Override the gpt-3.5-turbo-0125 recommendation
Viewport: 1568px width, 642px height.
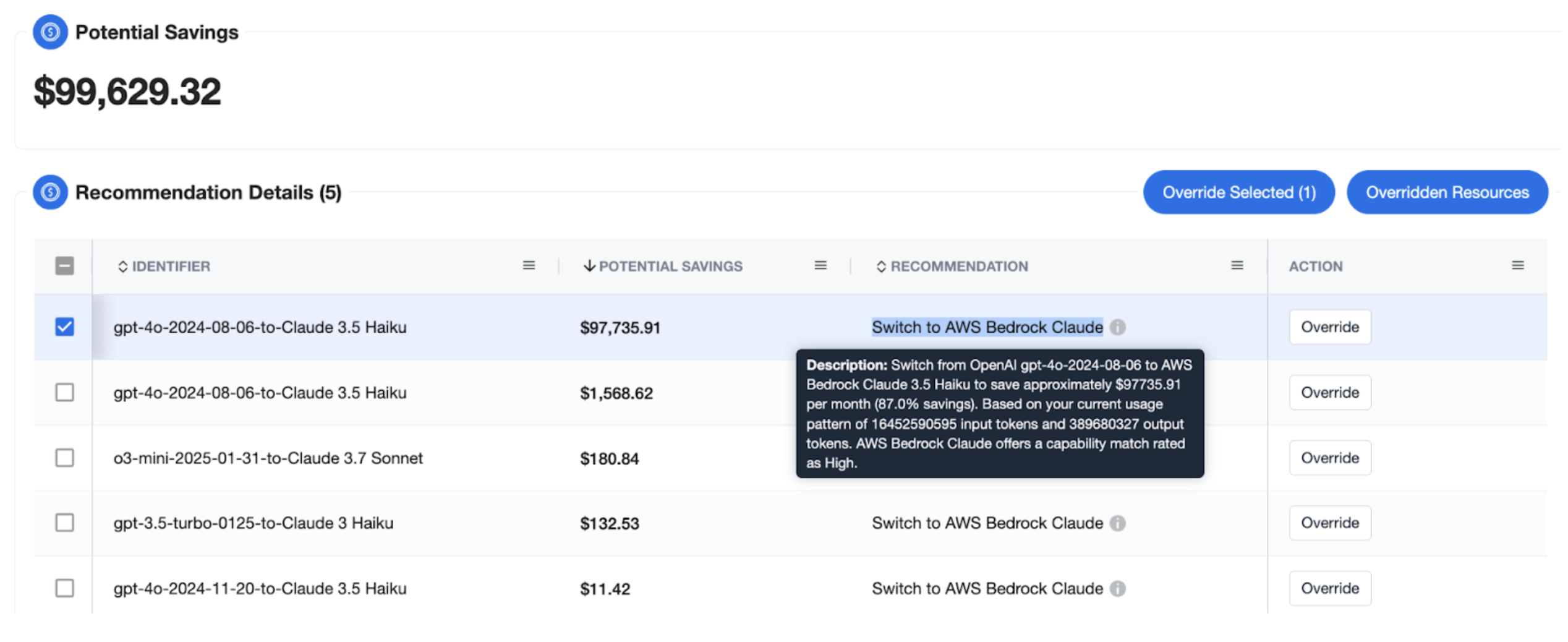click(x=1330, y=523)
